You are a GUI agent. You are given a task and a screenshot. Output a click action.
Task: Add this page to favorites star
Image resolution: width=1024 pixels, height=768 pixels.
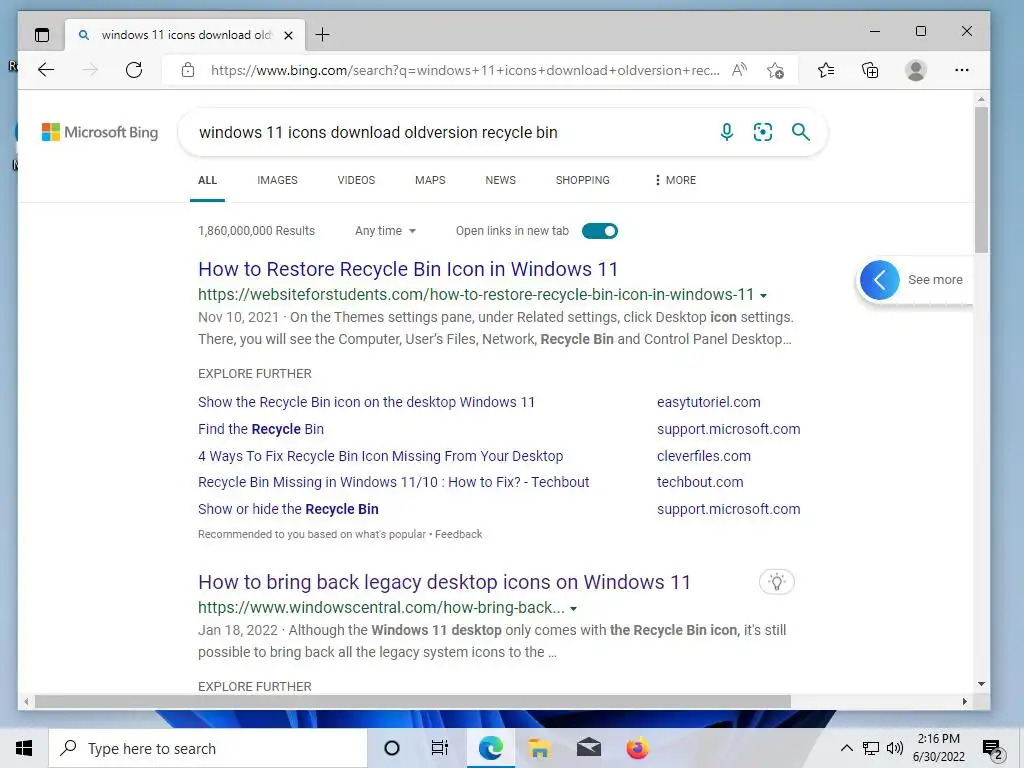click(776, 70)
